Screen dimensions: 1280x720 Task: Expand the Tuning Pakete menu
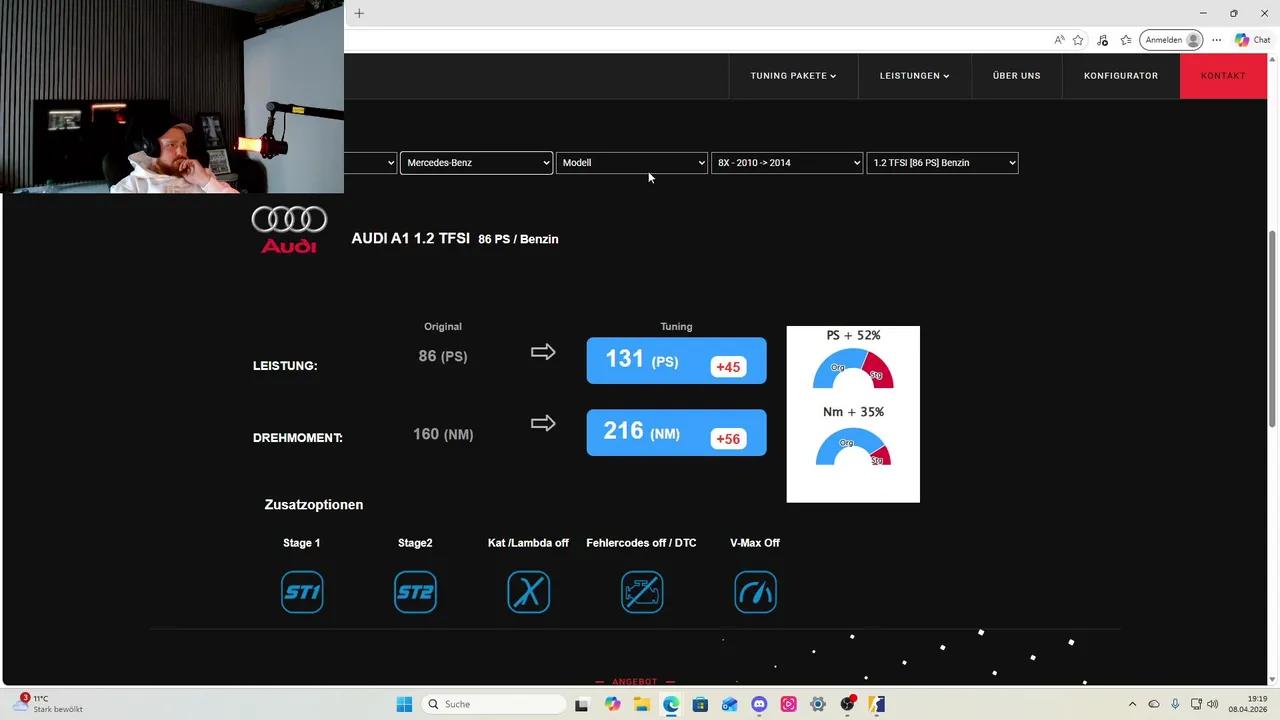click(793, 76)
